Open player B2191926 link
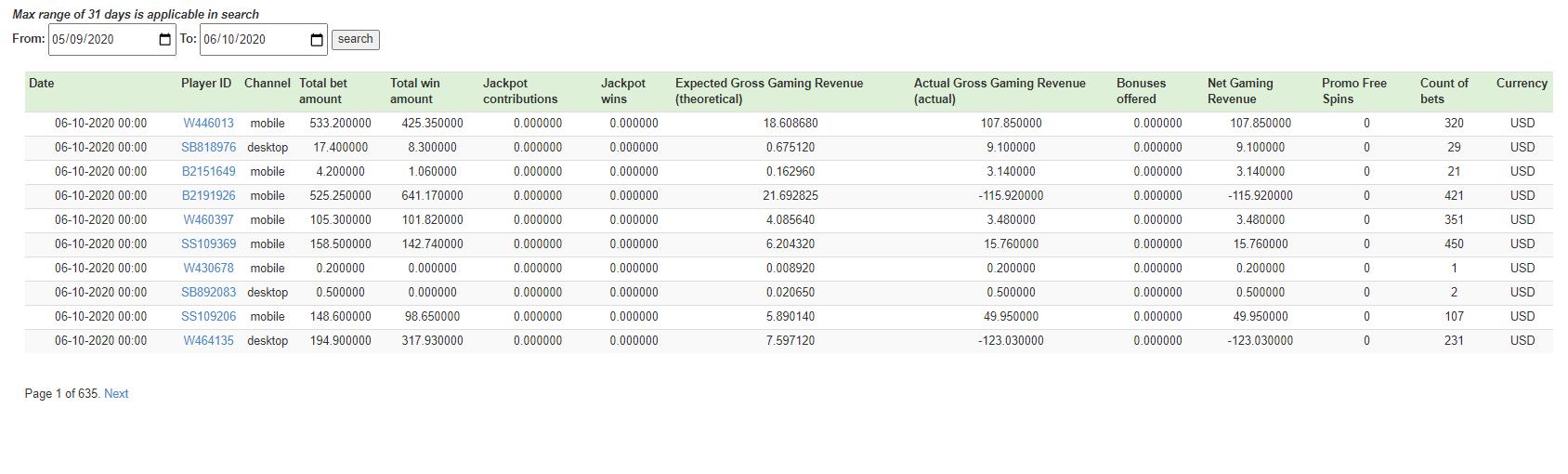The image size is (1568, 474). coord(209,196)
